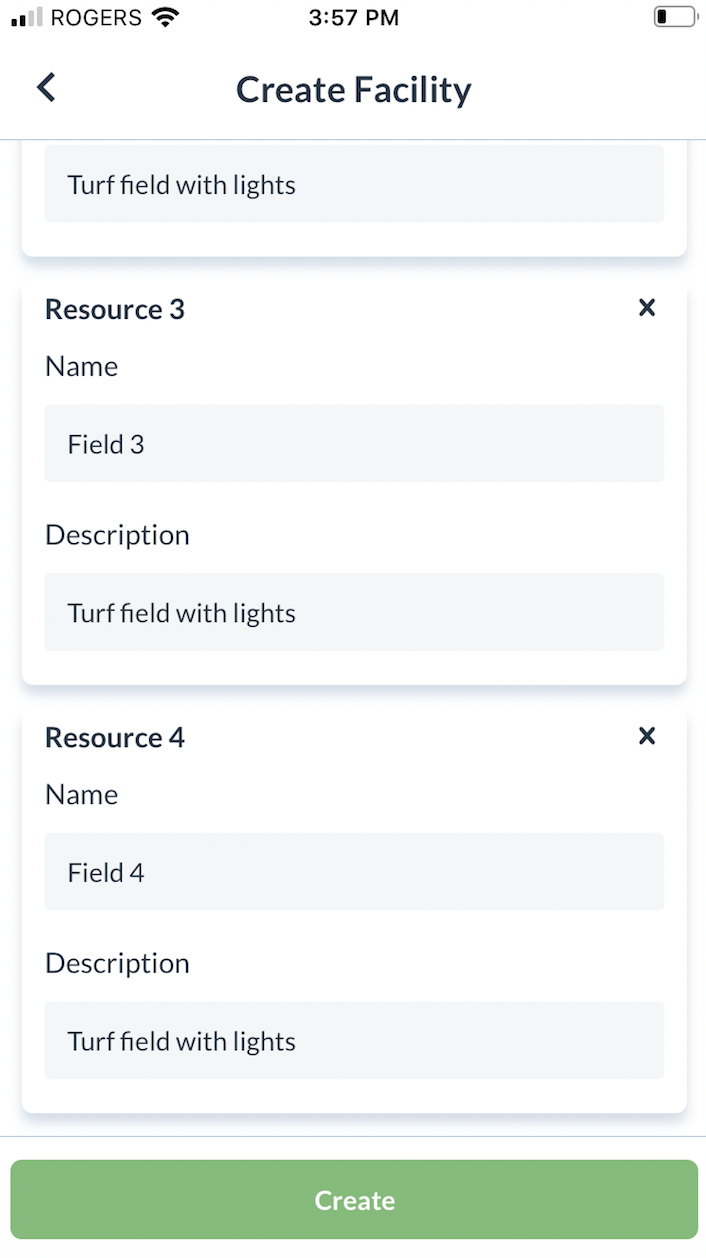Tap the battery icon in status bar

(675, 17)
